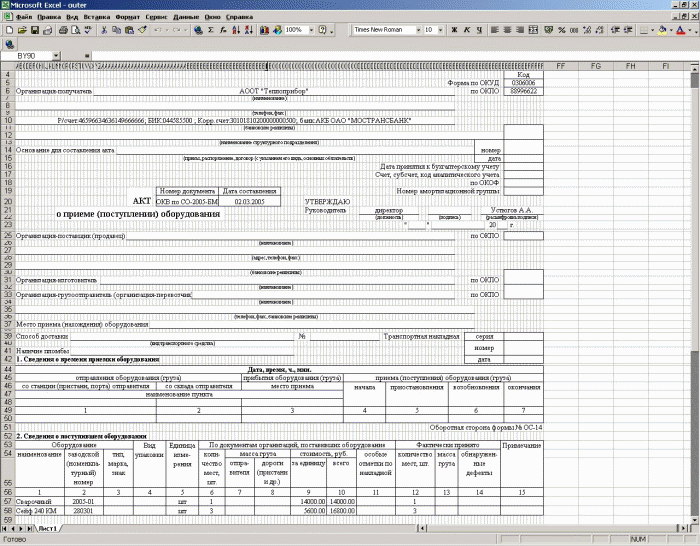Toggle italic formatting (К button)
Image resolution: width=700 pixels, height=546 pixels.
click(467, 30)
